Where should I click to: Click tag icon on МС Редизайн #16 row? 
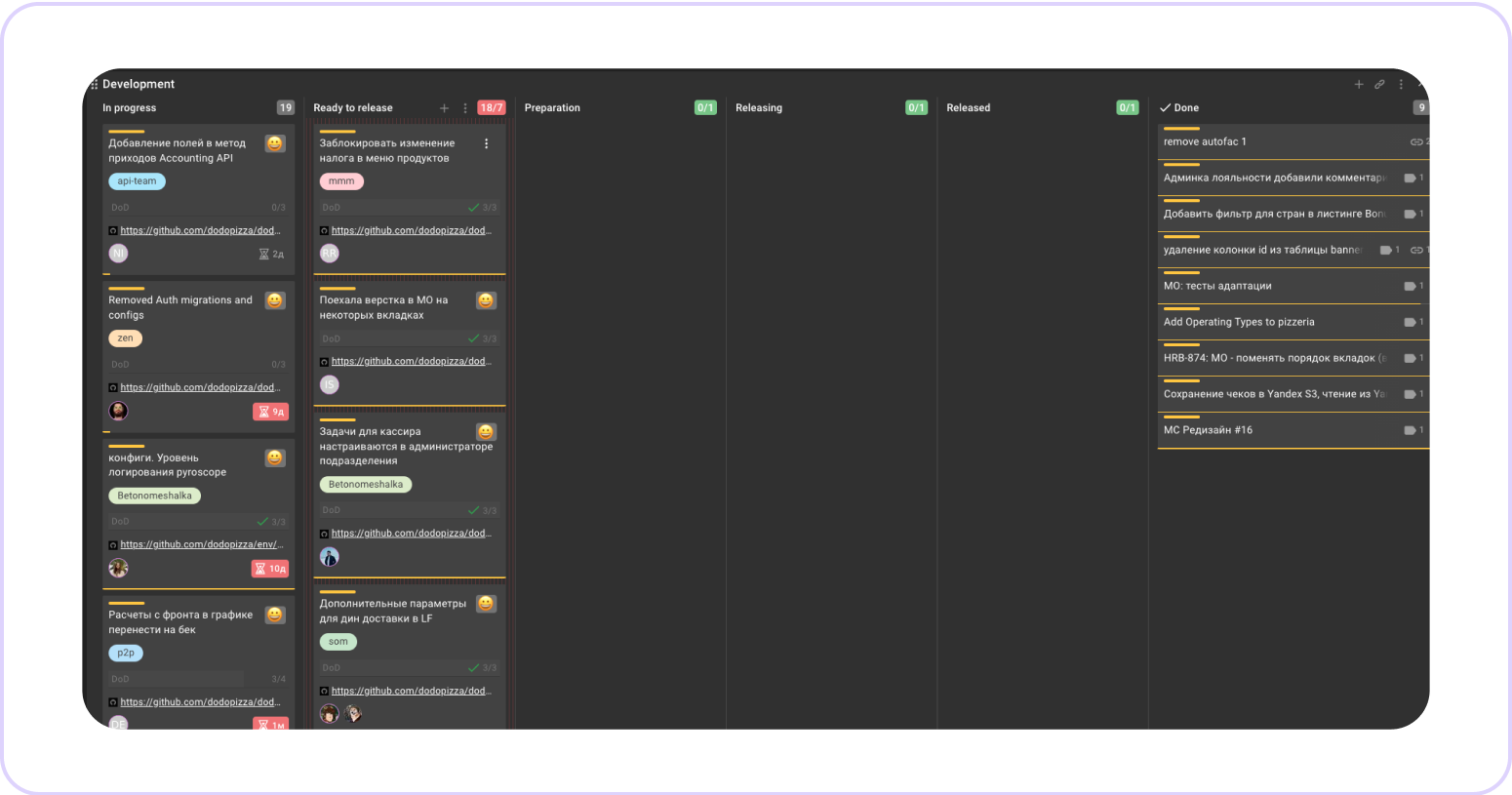pos(1410,430)
